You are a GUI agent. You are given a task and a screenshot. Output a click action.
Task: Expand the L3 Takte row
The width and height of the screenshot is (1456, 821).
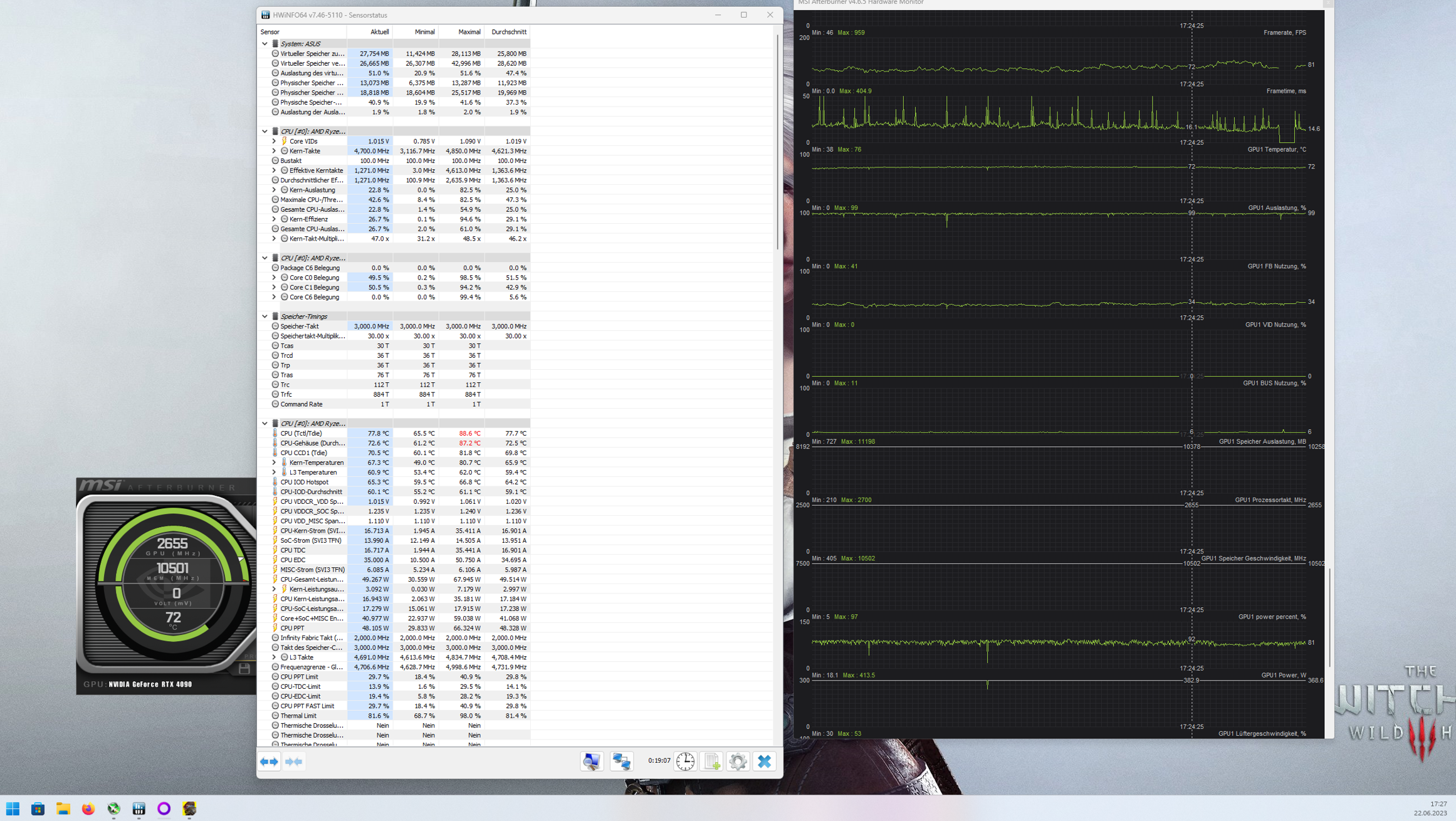[x=274, y=657]
